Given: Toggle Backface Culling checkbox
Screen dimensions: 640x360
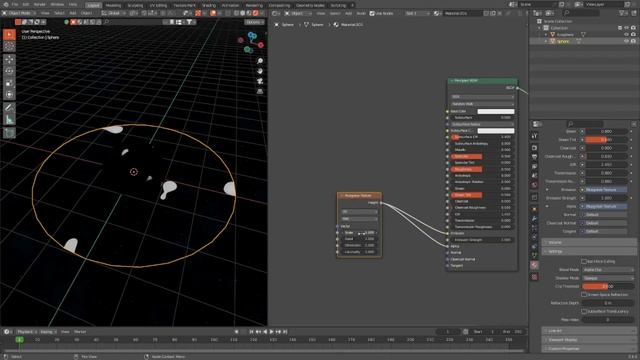Looking at the screenshot, I should pos(584,261).
